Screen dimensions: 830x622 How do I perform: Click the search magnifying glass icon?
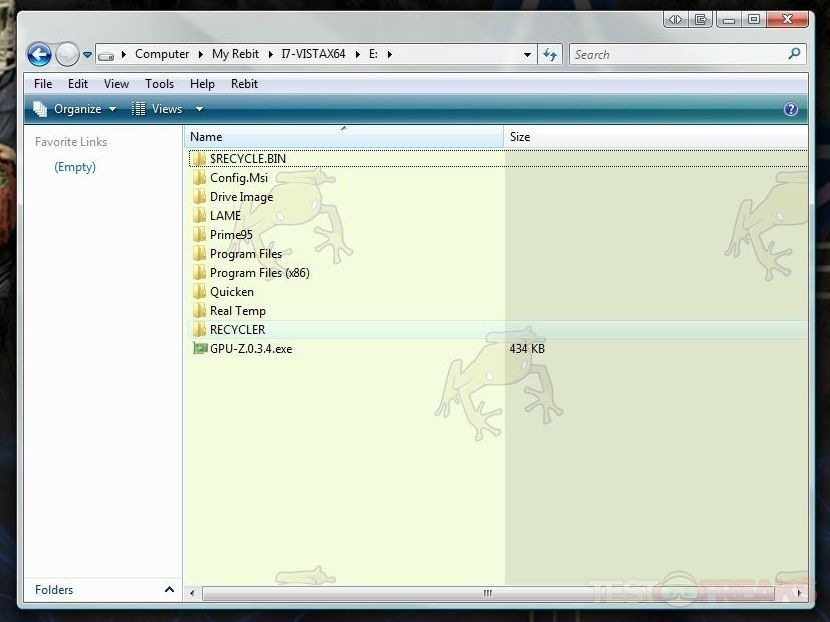click(x=795, y=54)
